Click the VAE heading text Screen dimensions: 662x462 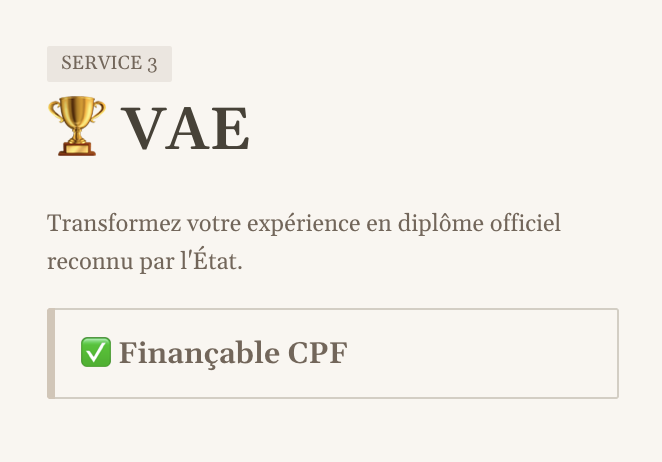[x=185, y=128]
